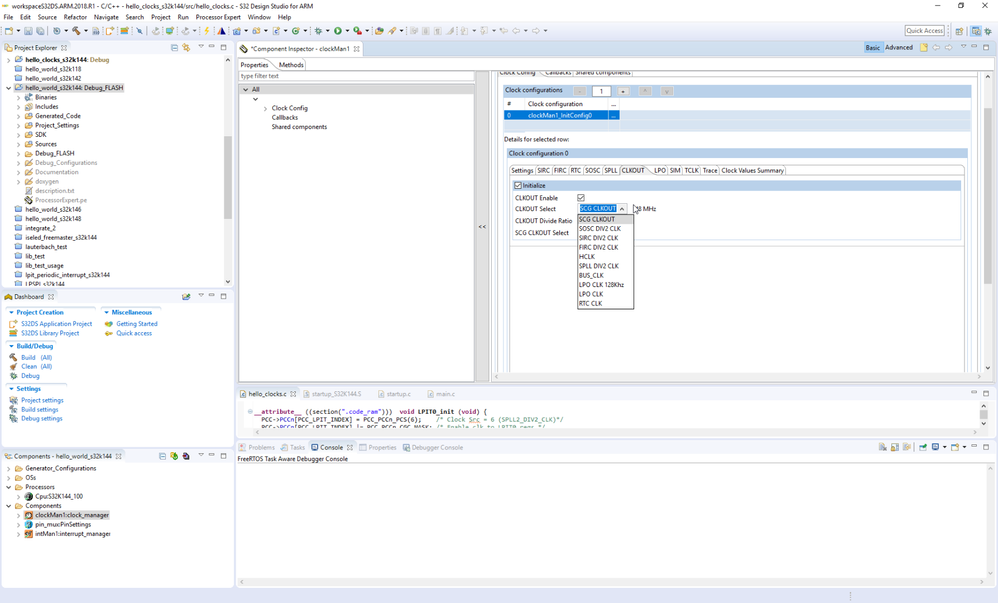
Task: Choose RTC CLK from the dropdown list
Action: pyautogui.click(x=605, y=303)
